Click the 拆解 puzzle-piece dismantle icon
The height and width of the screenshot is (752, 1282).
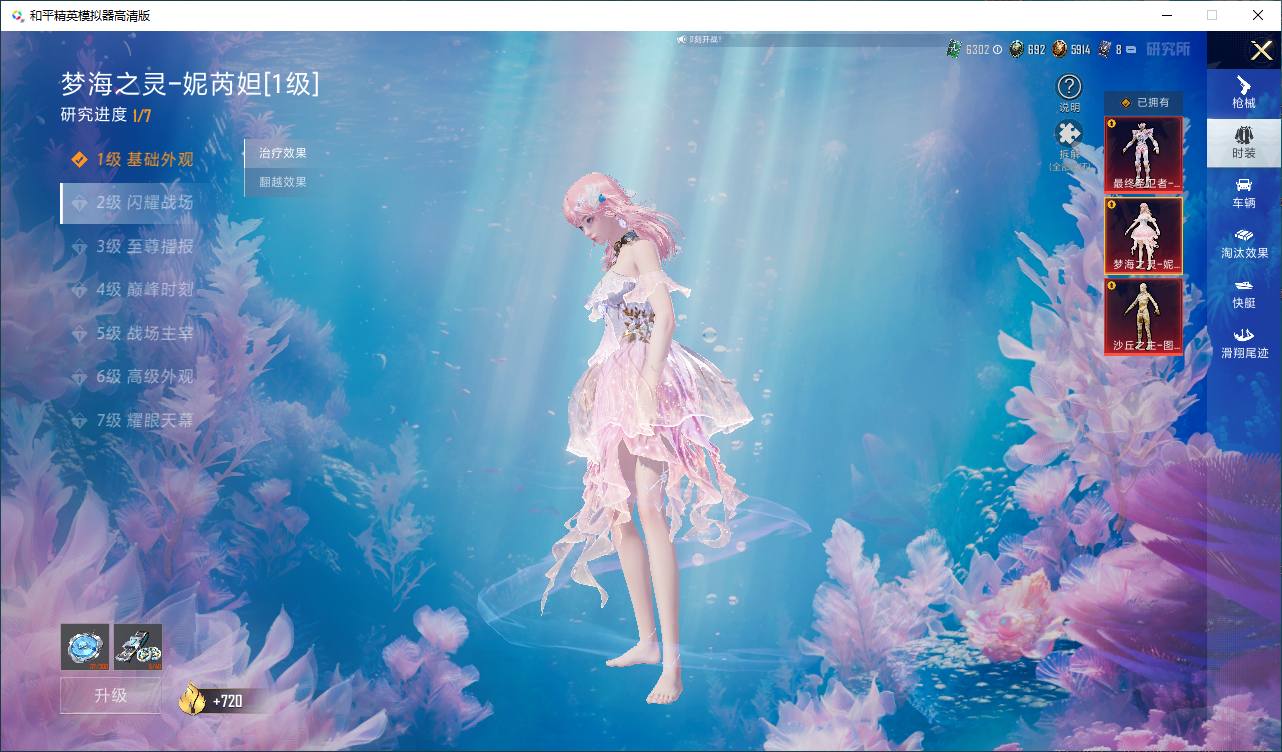[1069, 134]
